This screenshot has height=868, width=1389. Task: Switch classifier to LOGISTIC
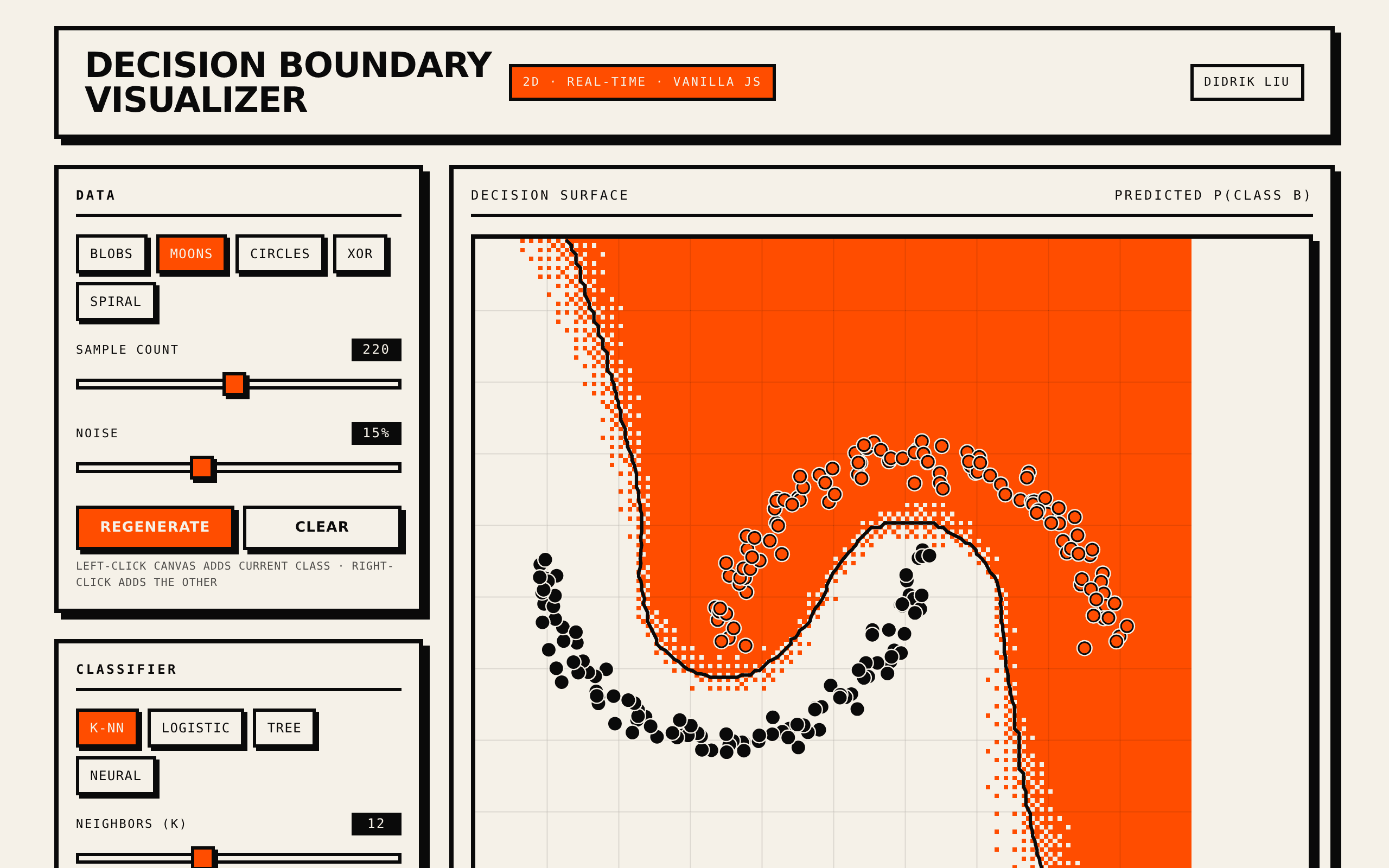(x=196, y=728)
